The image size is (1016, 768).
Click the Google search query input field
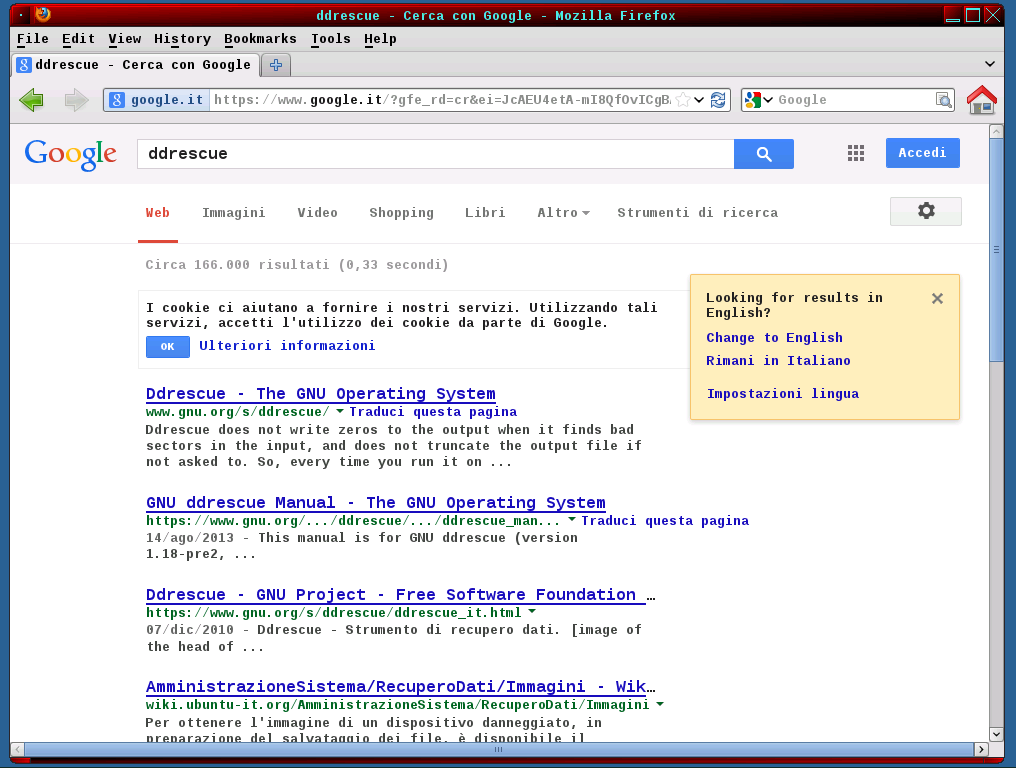(x=435, y=154)
